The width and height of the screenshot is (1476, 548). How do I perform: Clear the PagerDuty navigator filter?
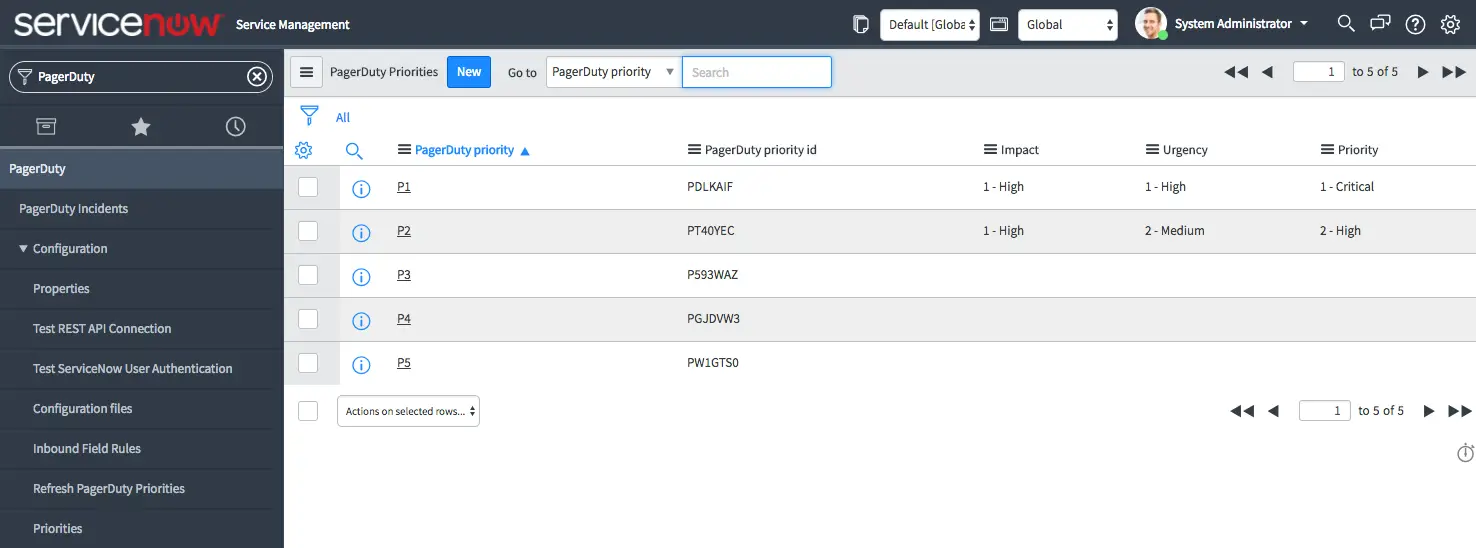[x=257, y=76]
